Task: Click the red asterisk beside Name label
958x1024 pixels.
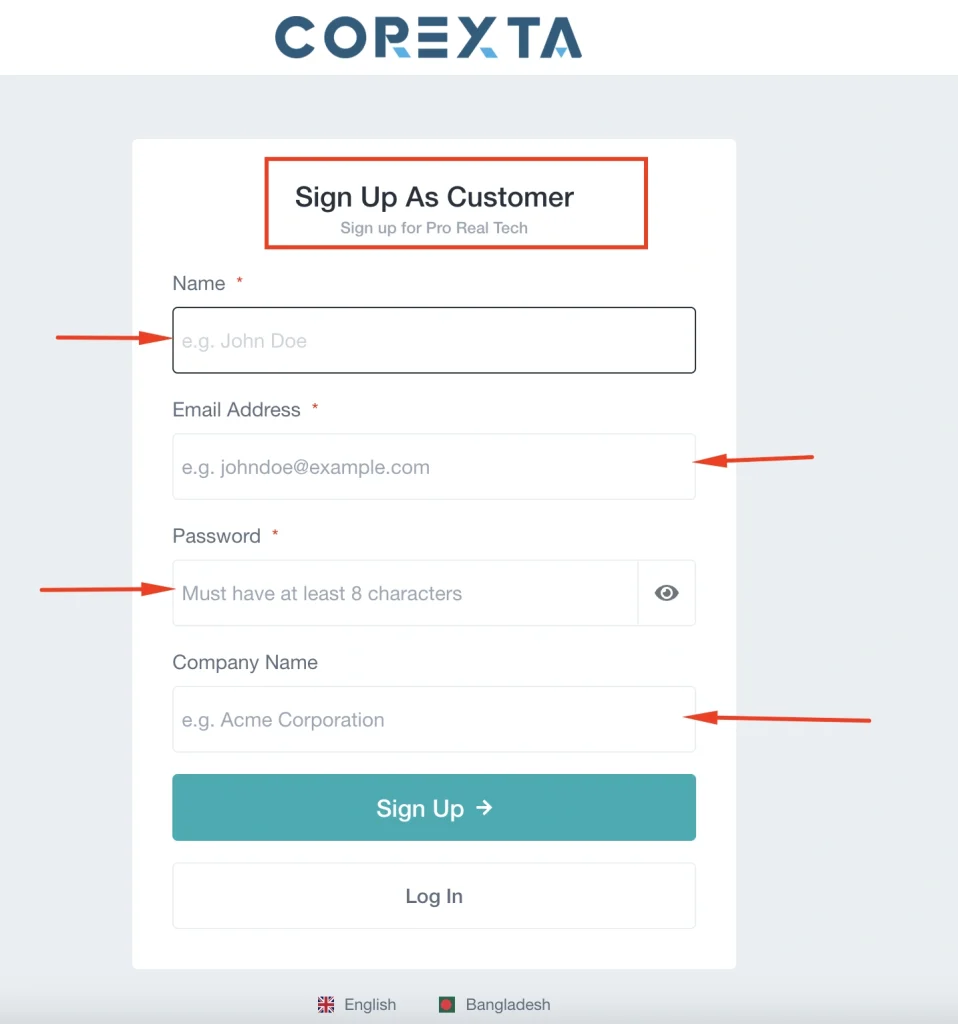Action: click(240, 282)
